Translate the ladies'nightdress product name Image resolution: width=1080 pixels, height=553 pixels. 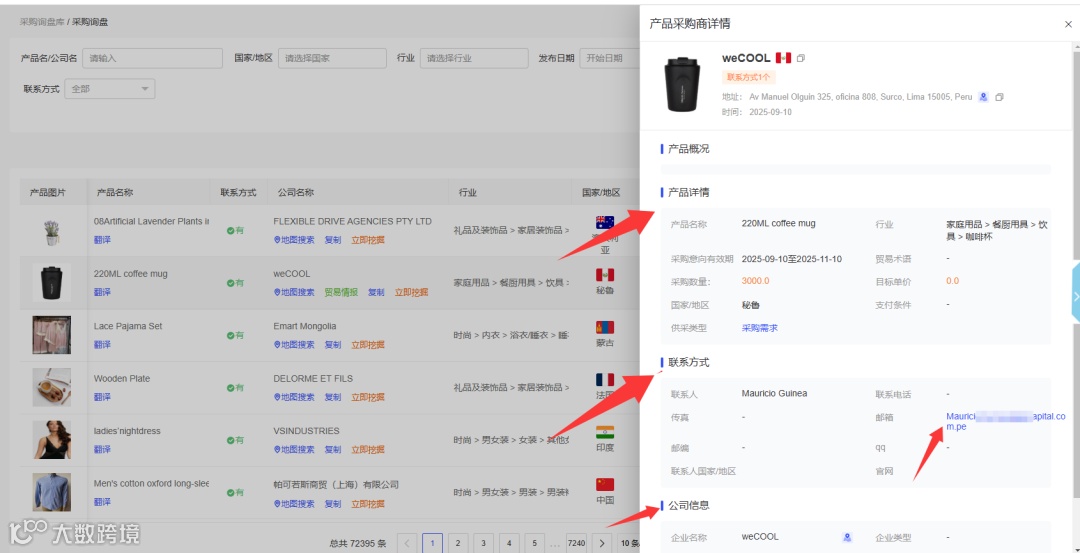click(x=102, y=449)
